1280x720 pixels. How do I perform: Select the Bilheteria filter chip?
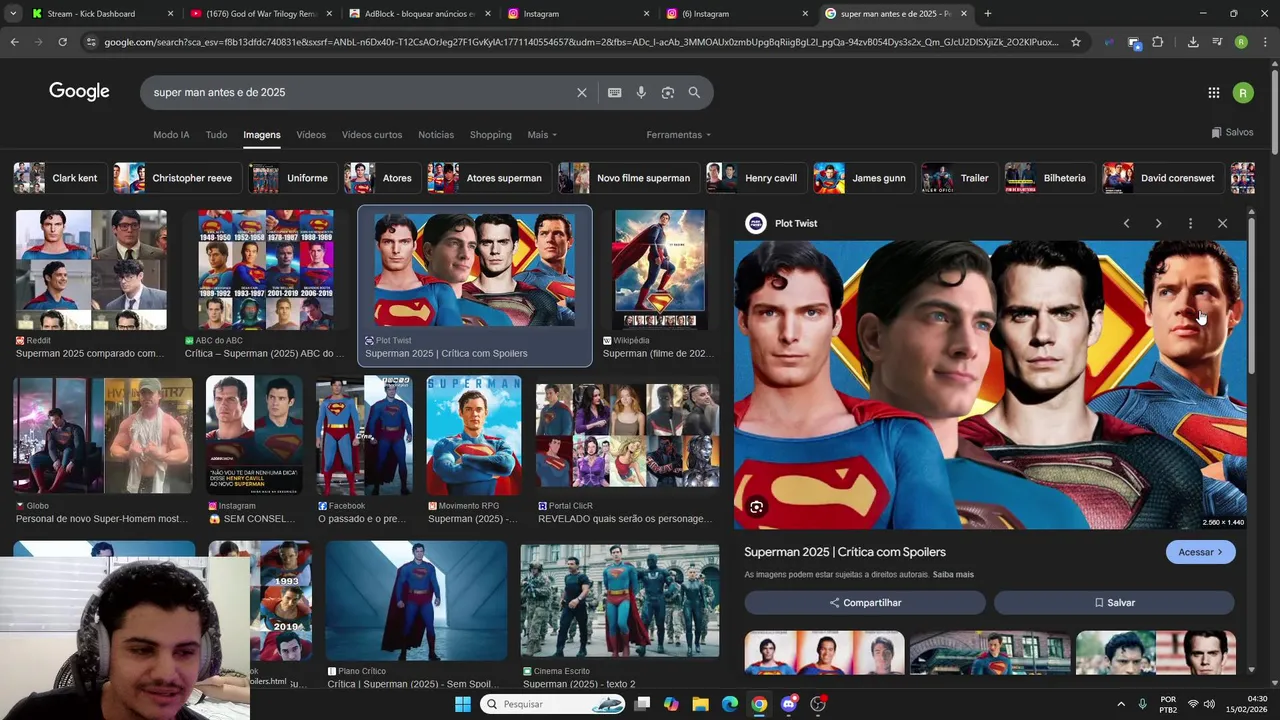pos(1048,178)
